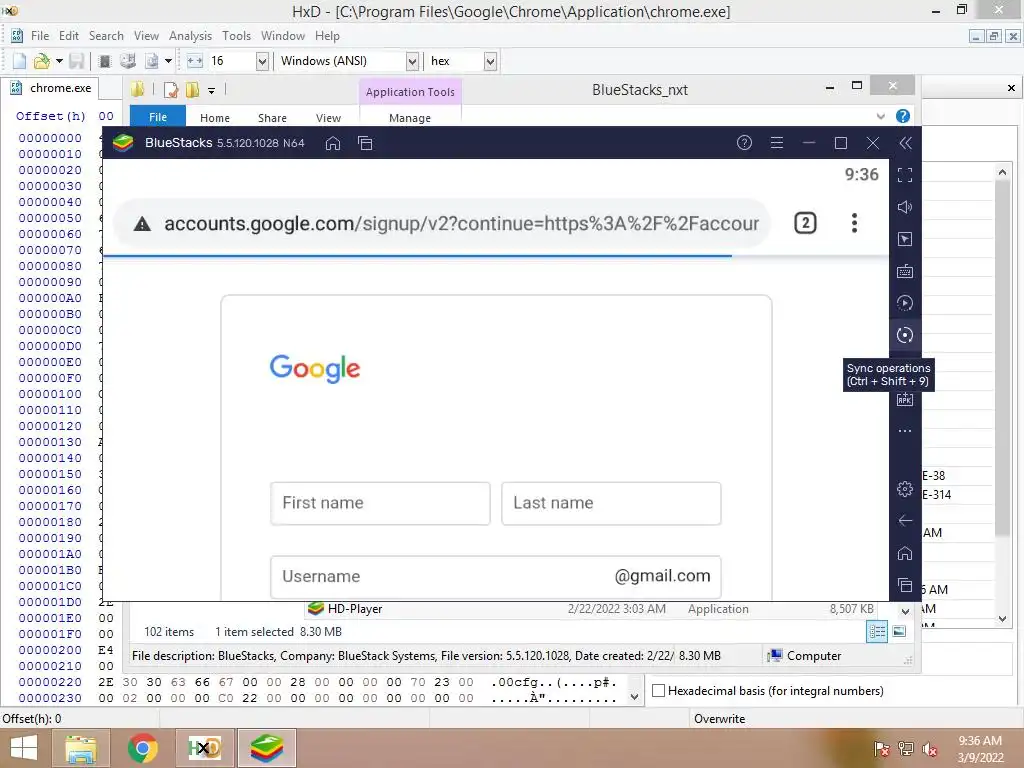Open the HxD Search menu

pyautogui.click(x=106, y=36)
